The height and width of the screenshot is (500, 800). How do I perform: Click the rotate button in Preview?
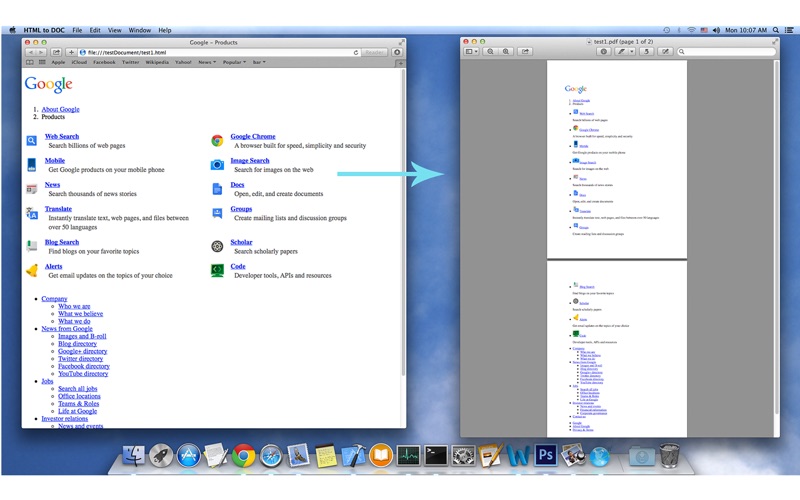(x=646, y=52)
